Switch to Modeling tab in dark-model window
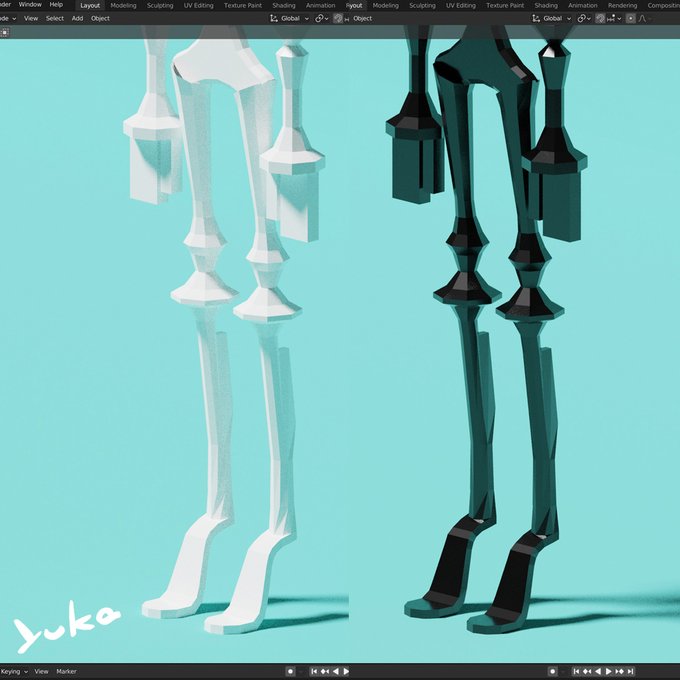680x680 pixels. (x=386, y=6)
